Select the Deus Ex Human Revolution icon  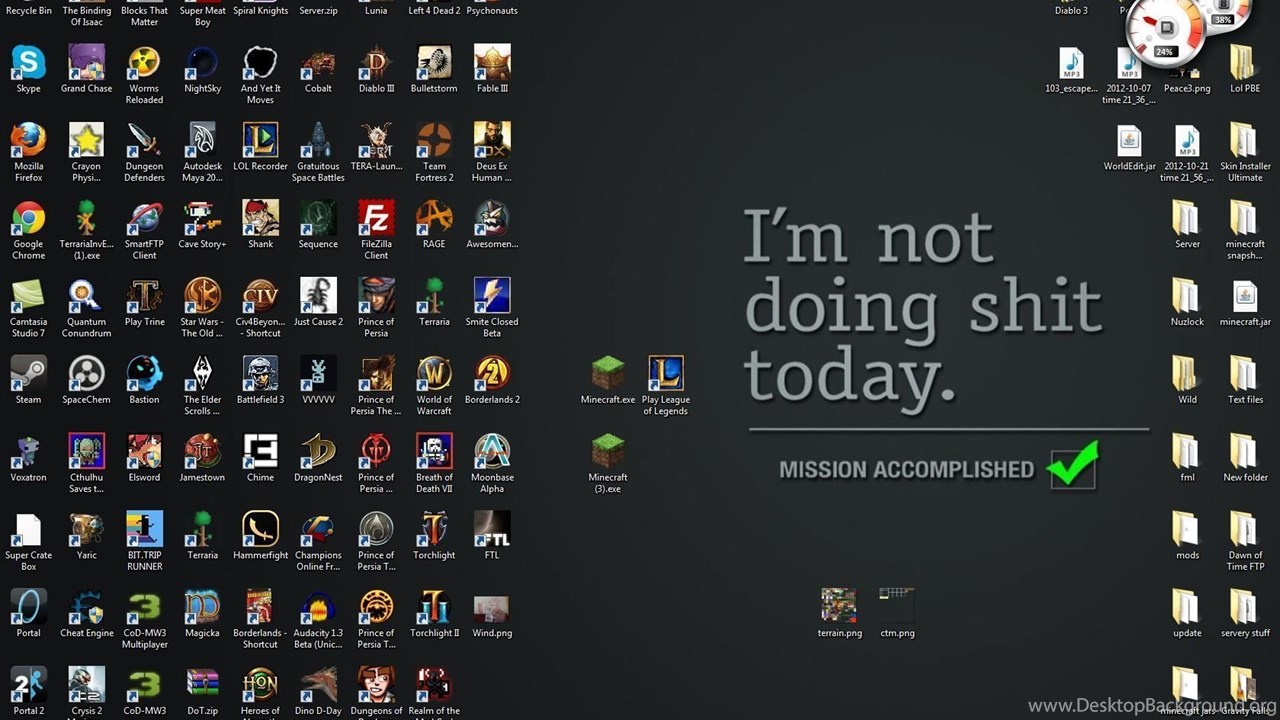pos(492,141)
